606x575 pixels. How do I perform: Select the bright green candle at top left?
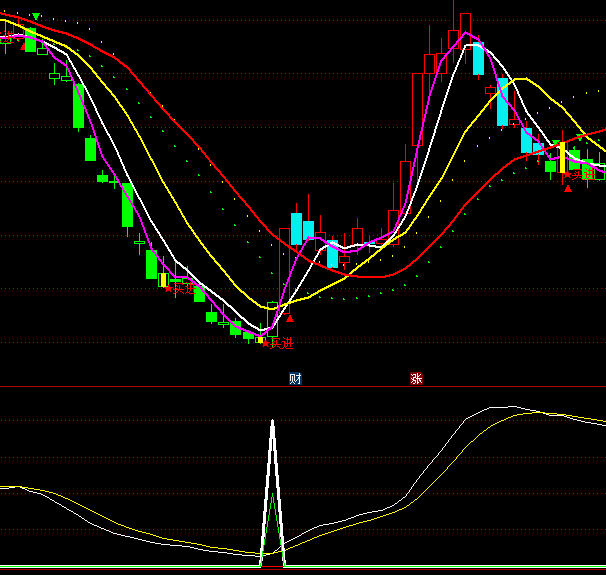pos(31,40)
